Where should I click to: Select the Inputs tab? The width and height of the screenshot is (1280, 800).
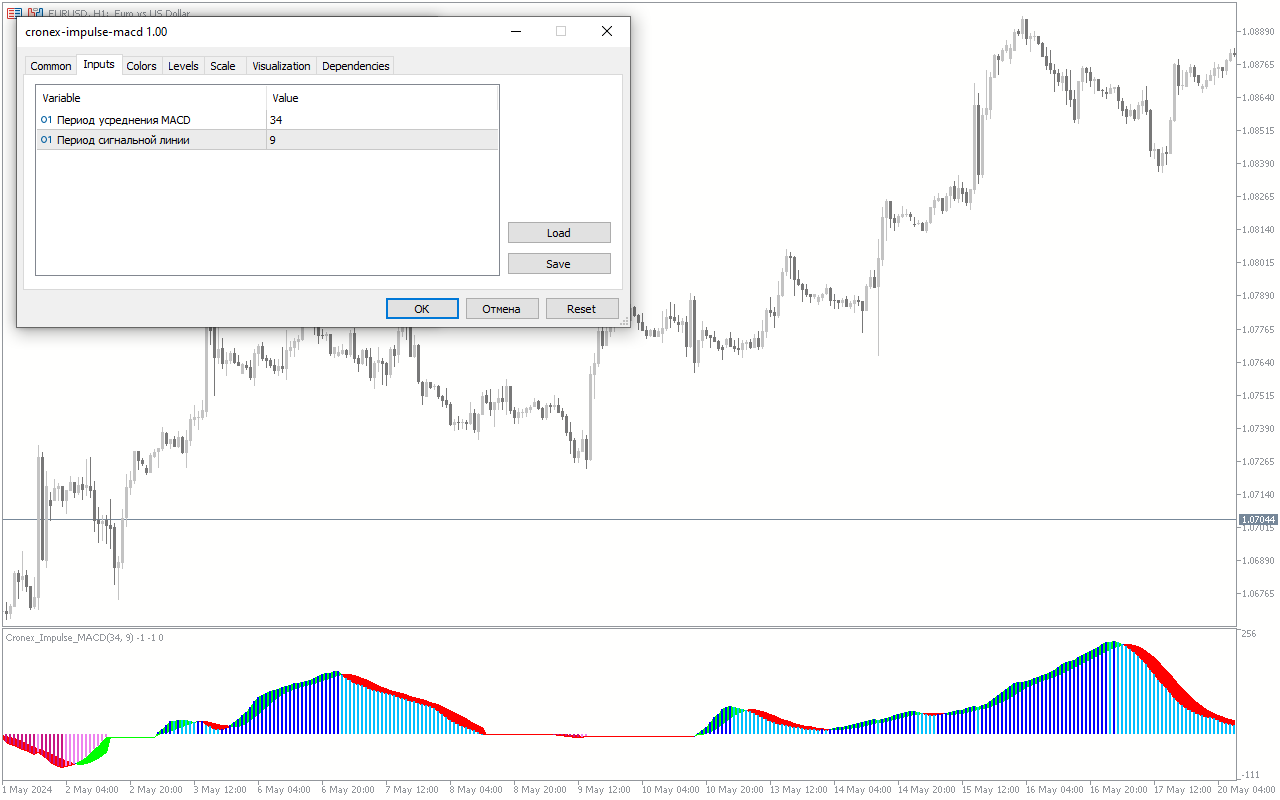[99, 64]
